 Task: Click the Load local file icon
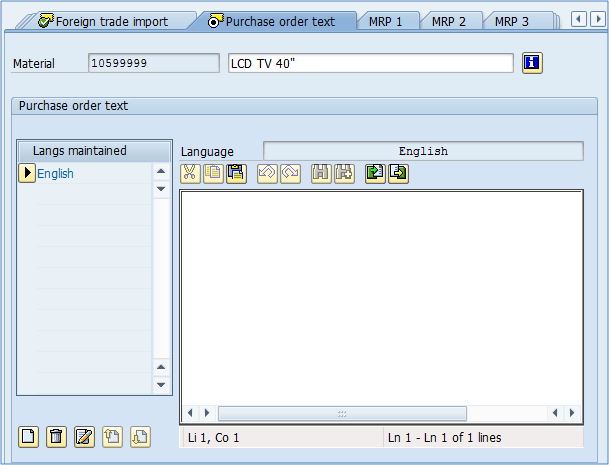click(374, 173)
